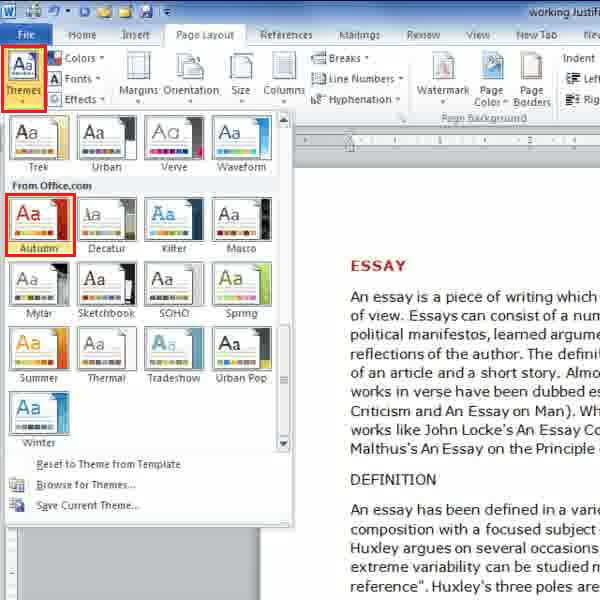600x600 pixels.
Task: Open Hyphenation dropdown
Action: click(355, 99)
